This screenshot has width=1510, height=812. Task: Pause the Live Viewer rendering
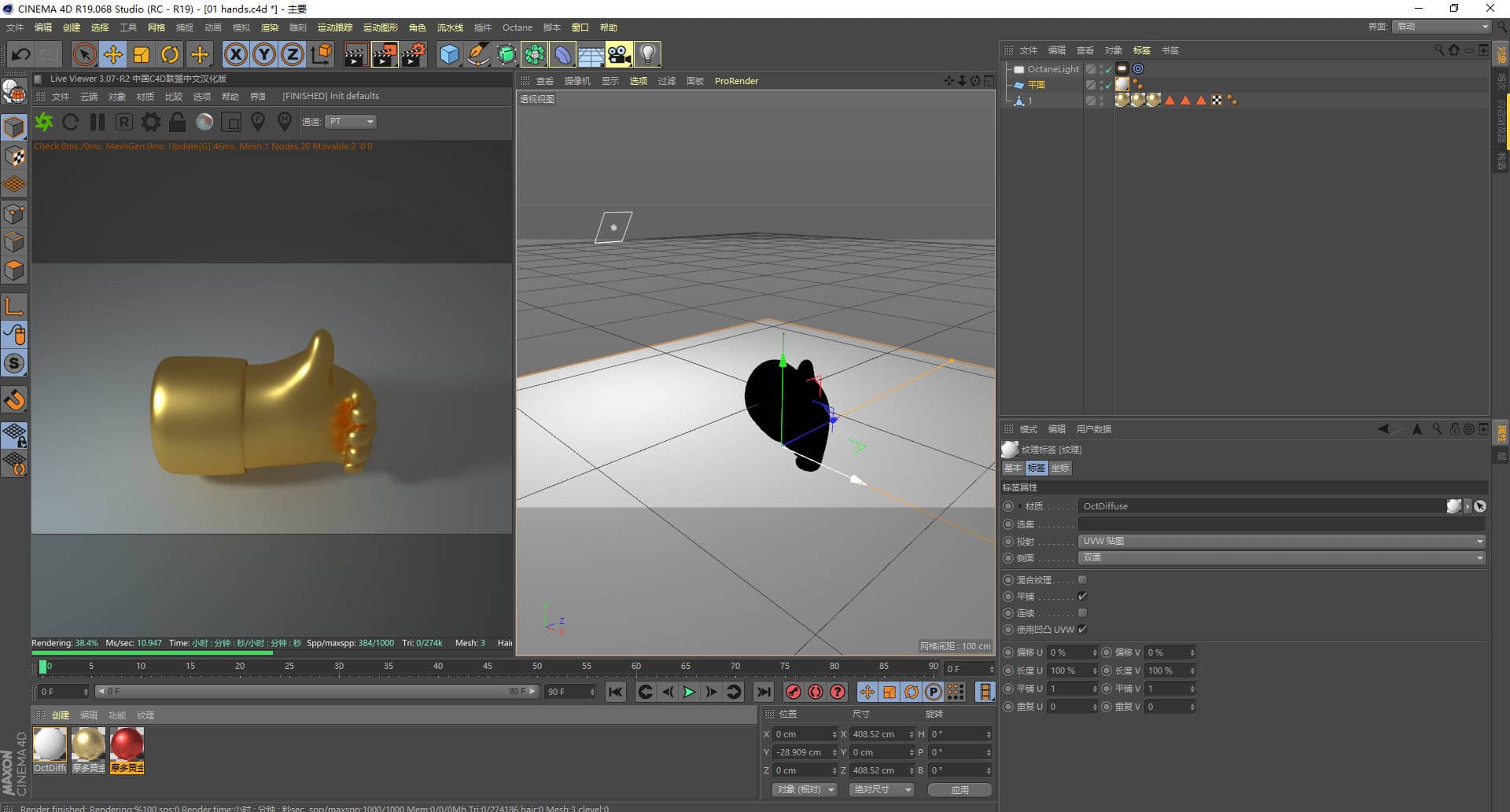98,122
